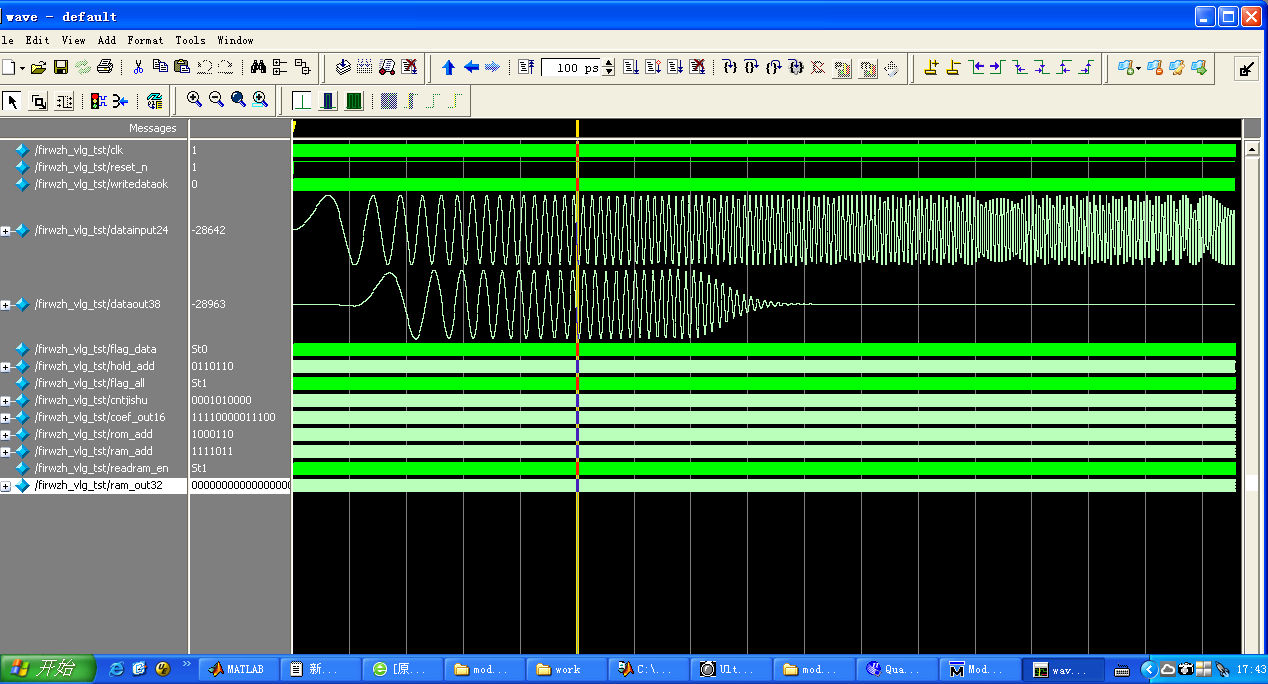
Task: Click the Cut scissors icon
Action: [x=138, y=67]
